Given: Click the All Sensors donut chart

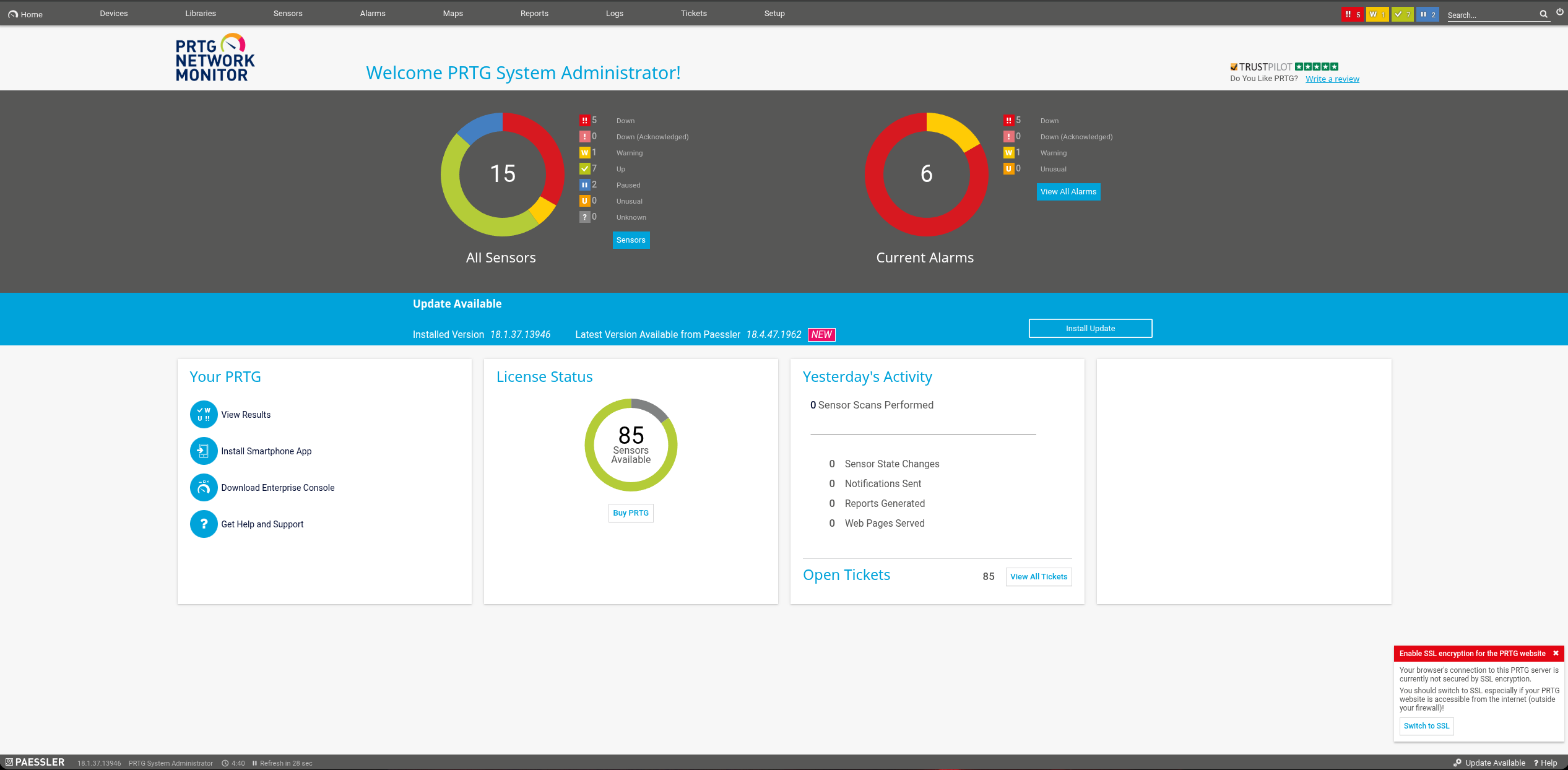Looking at the screenshot, I should (503, 174).
